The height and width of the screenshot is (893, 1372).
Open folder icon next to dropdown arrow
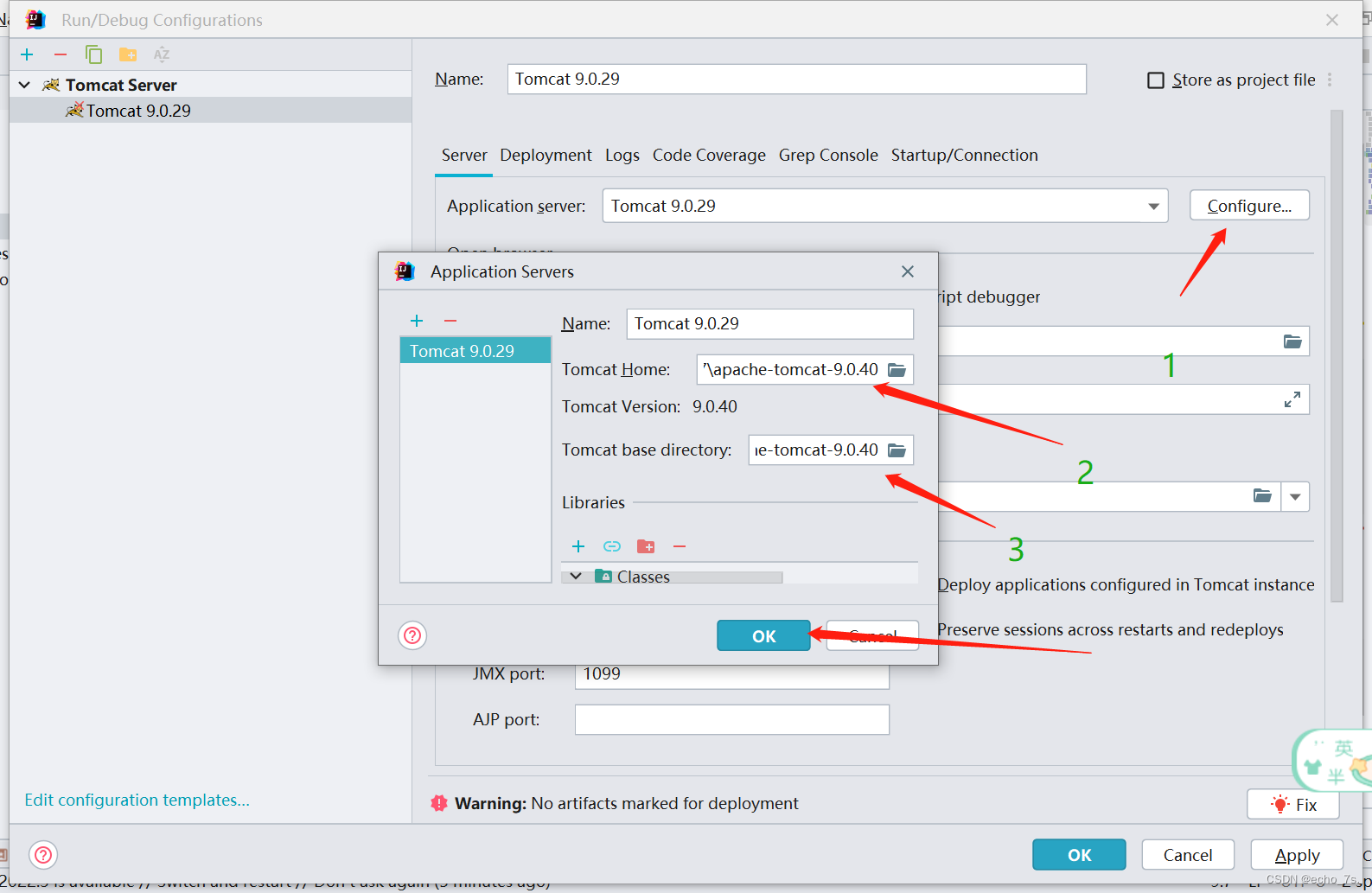[1263, 496]
